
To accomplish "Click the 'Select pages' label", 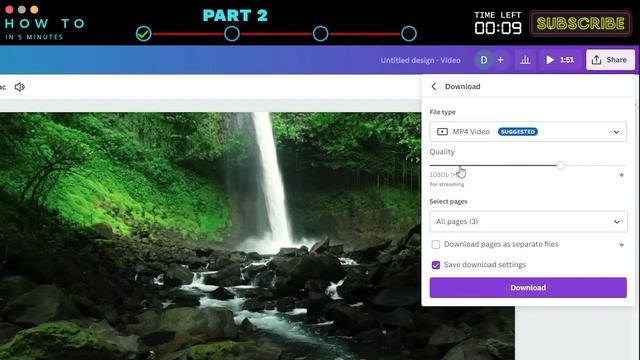I will (x=448, y=201).
